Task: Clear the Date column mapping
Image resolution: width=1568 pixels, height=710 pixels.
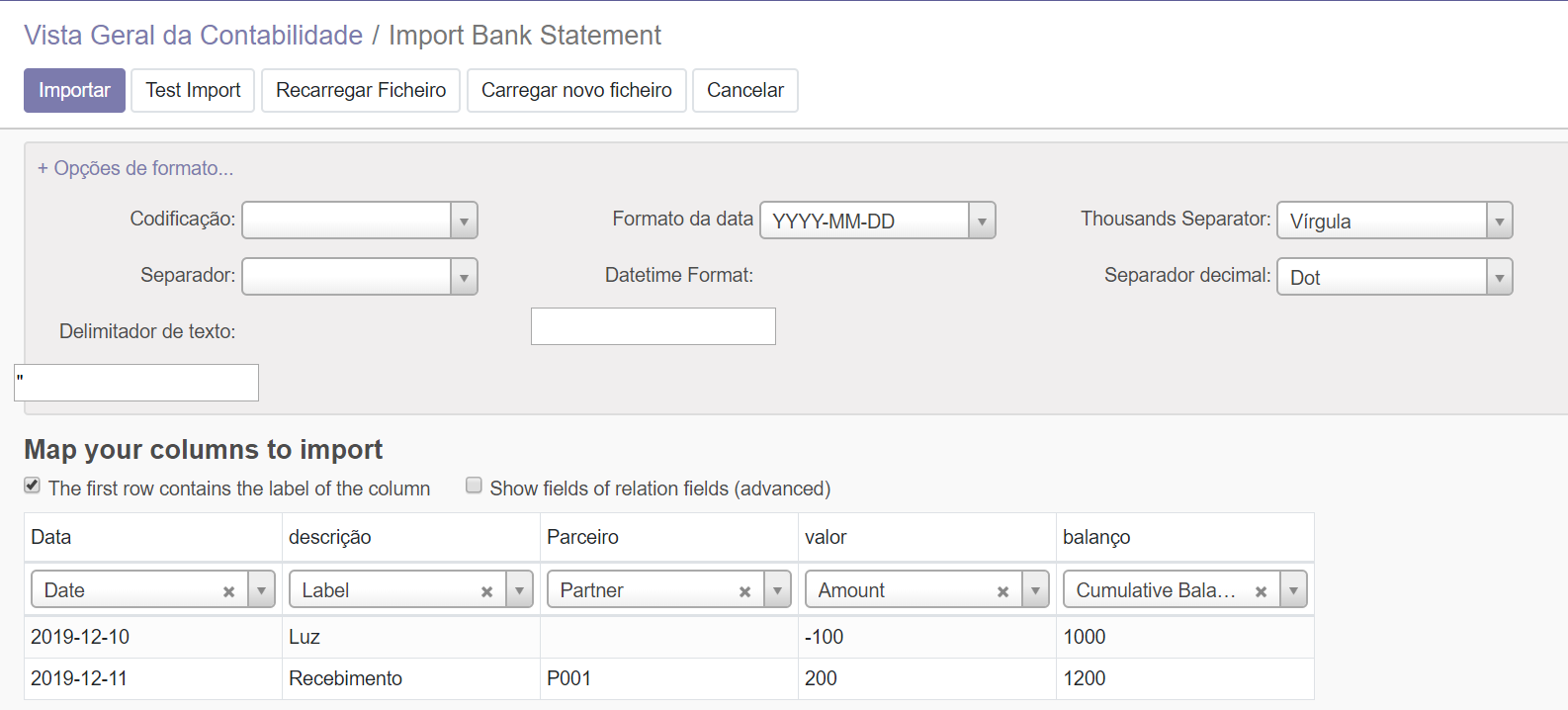Action: click(228, 591)
